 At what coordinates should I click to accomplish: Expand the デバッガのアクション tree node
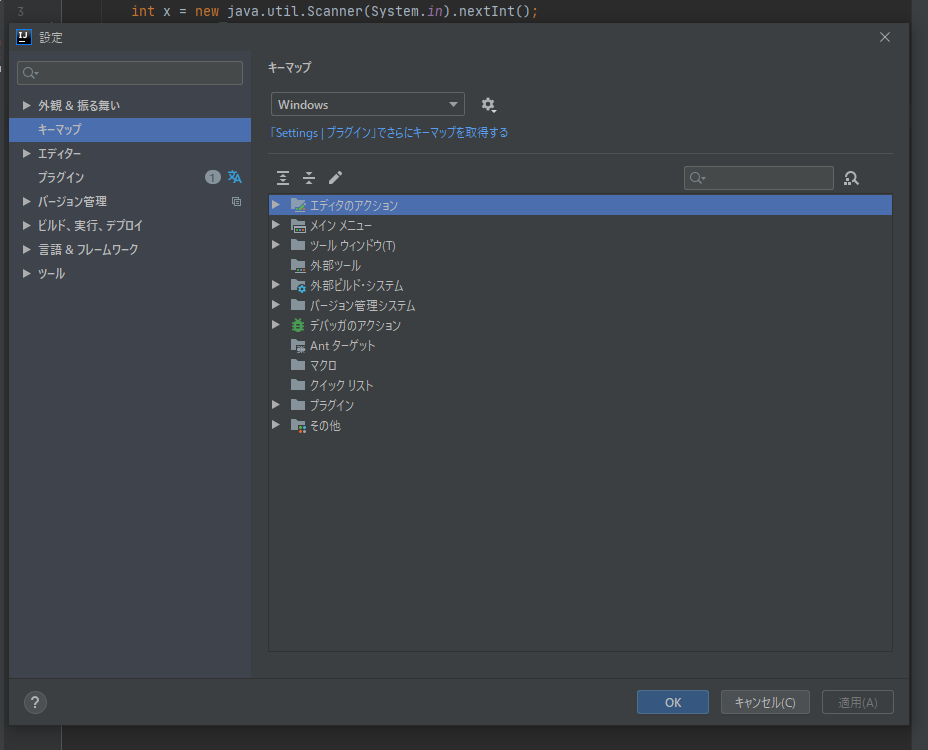coord(276,324)
